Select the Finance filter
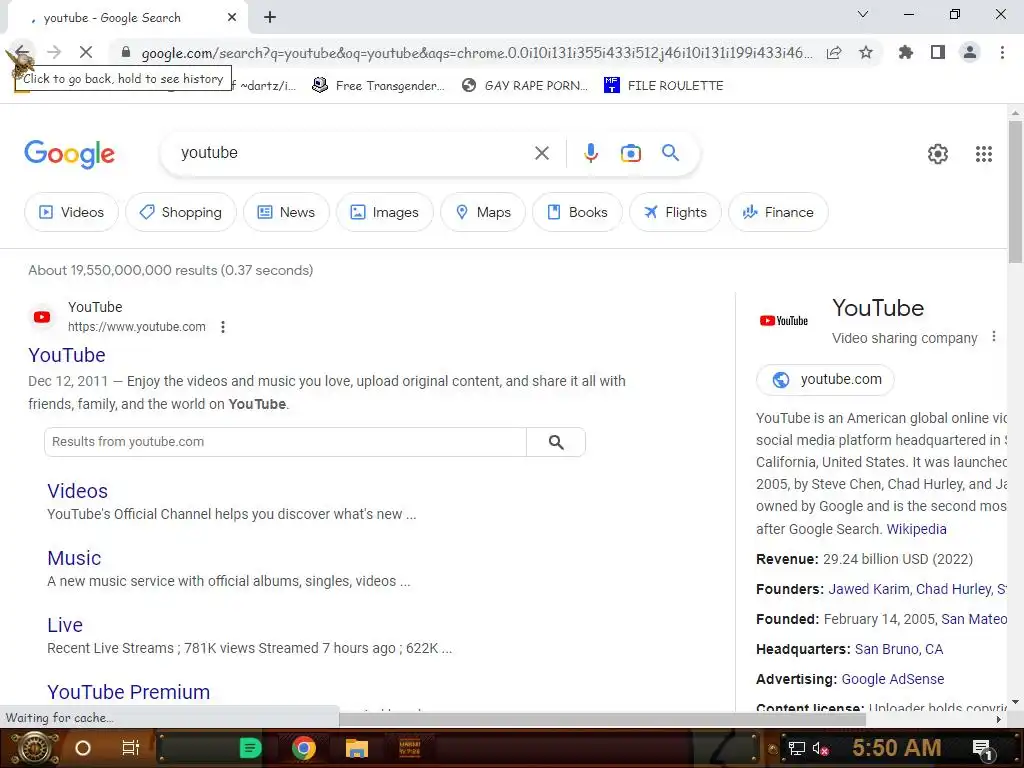Image resolution: width=1024 pixels, height=768 pixels. pyautogui.click(x=778, y=212)
